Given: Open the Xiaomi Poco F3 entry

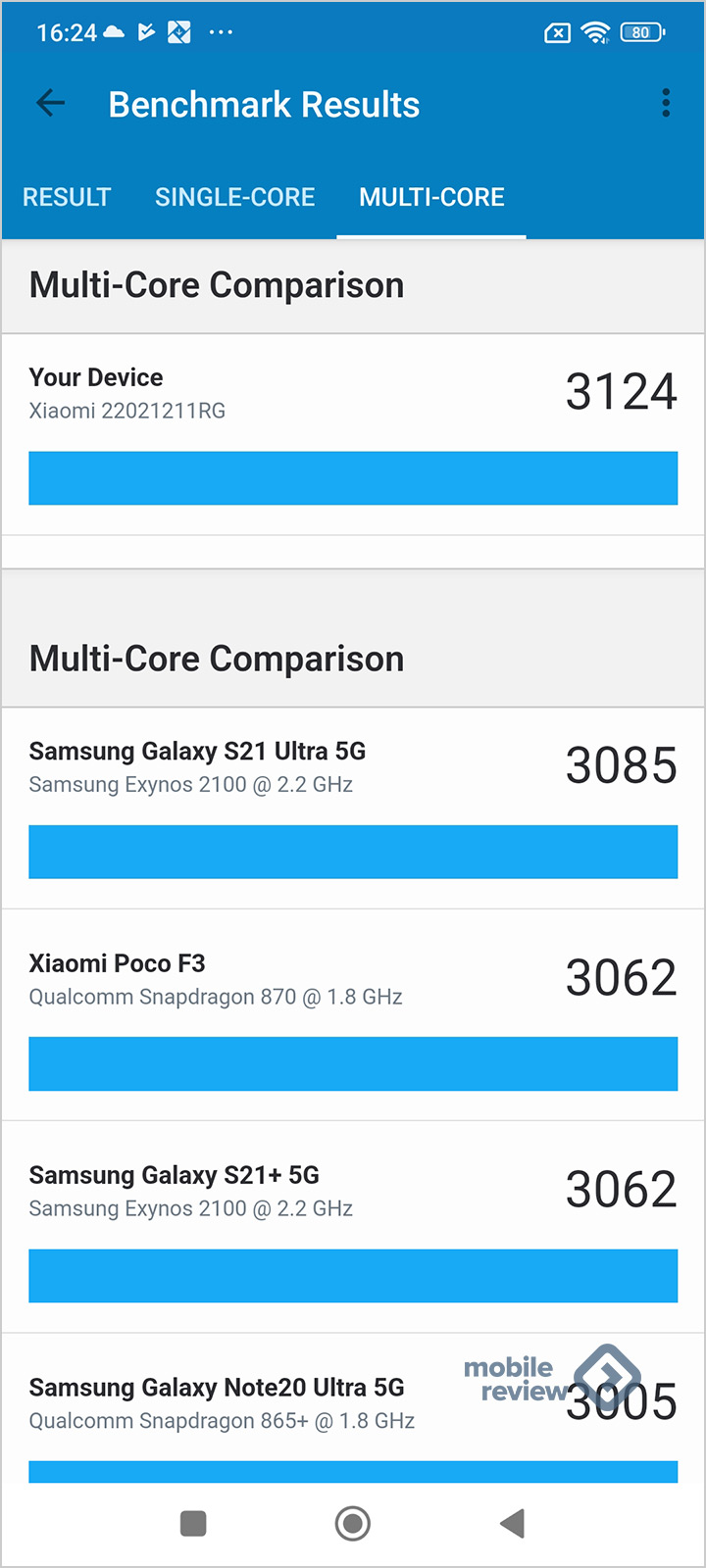Looking at the screenshot, I should [353, 1015].
